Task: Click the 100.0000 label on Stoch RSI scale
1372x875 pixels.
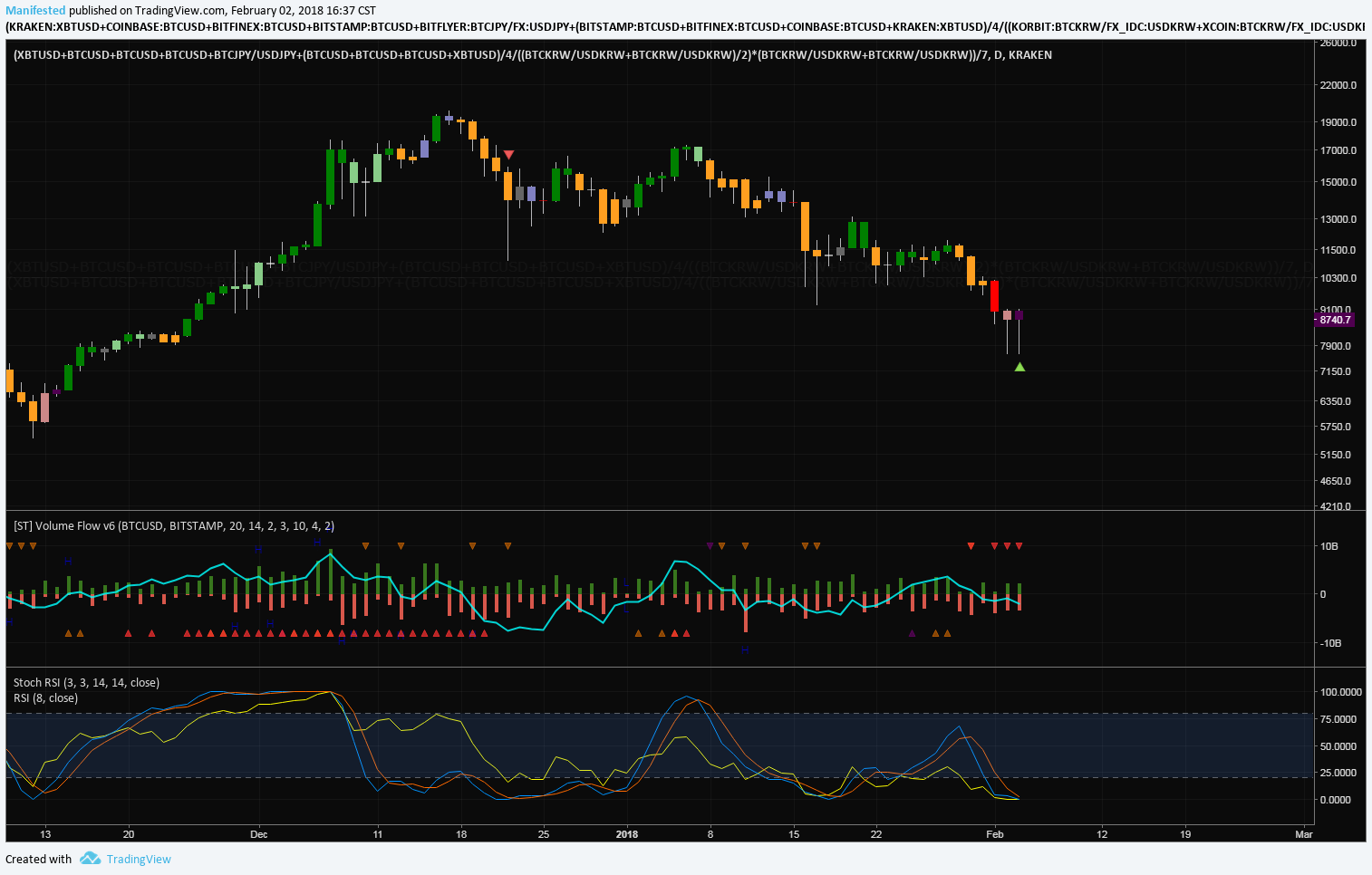Action: coord(1341,692)
